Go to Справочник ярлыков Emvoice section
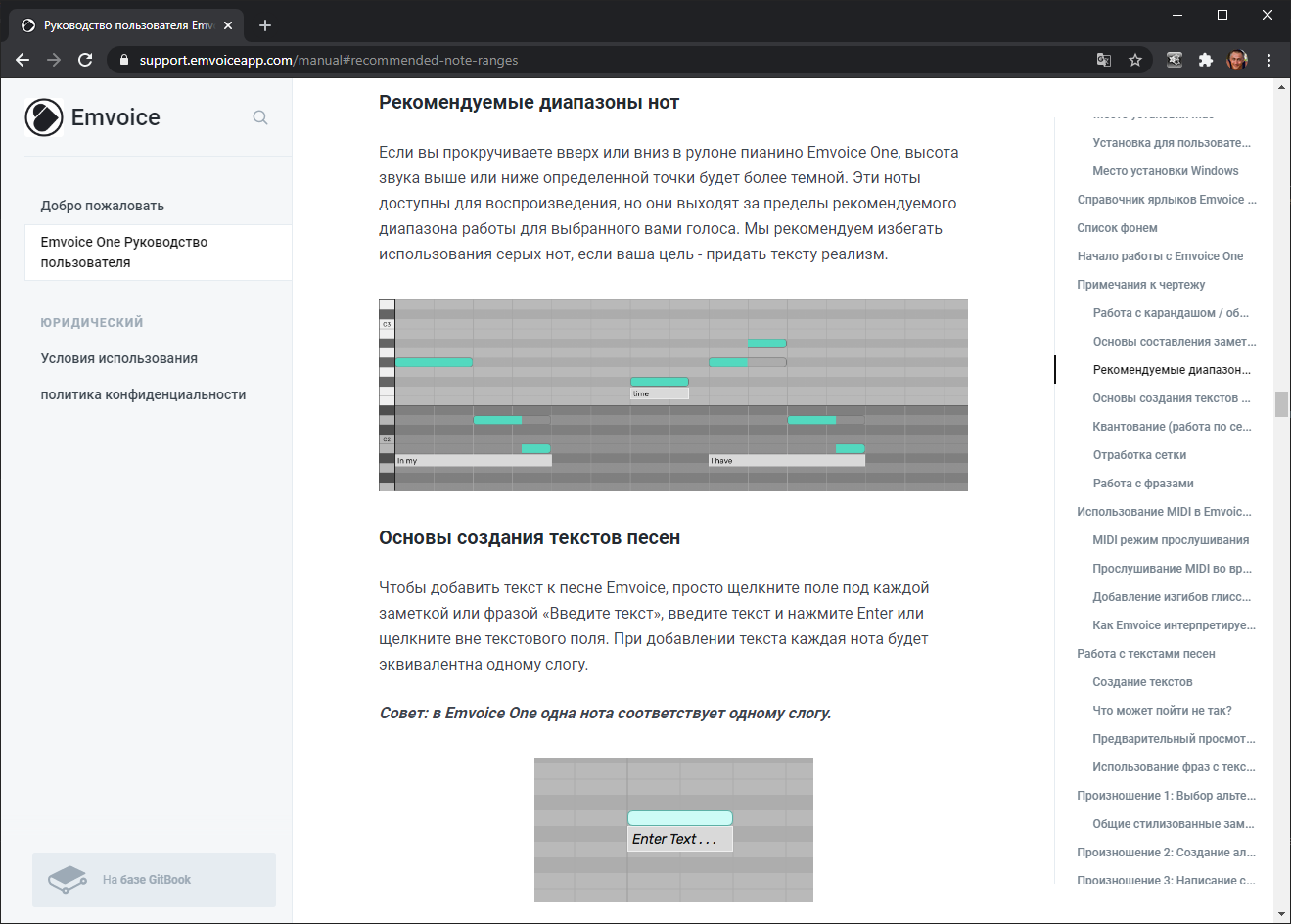1291x924 pixels. coord(1167,200)
